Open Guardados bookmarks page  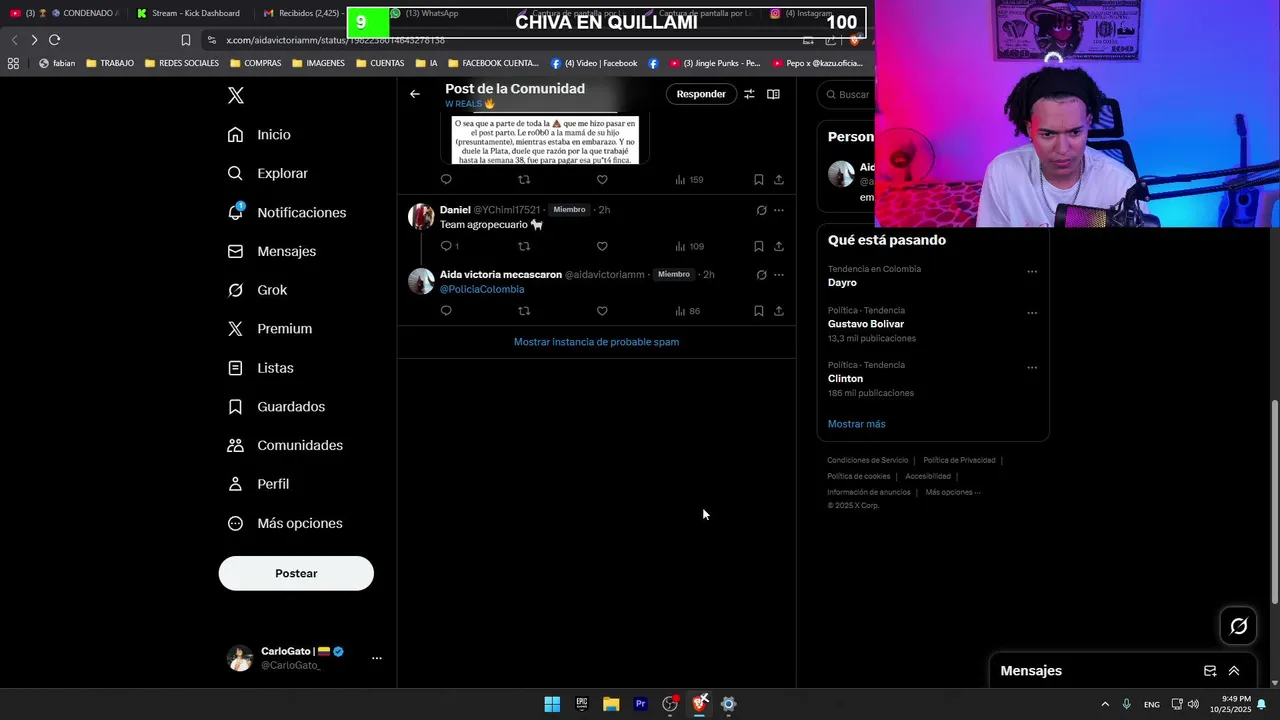[276, 407]
